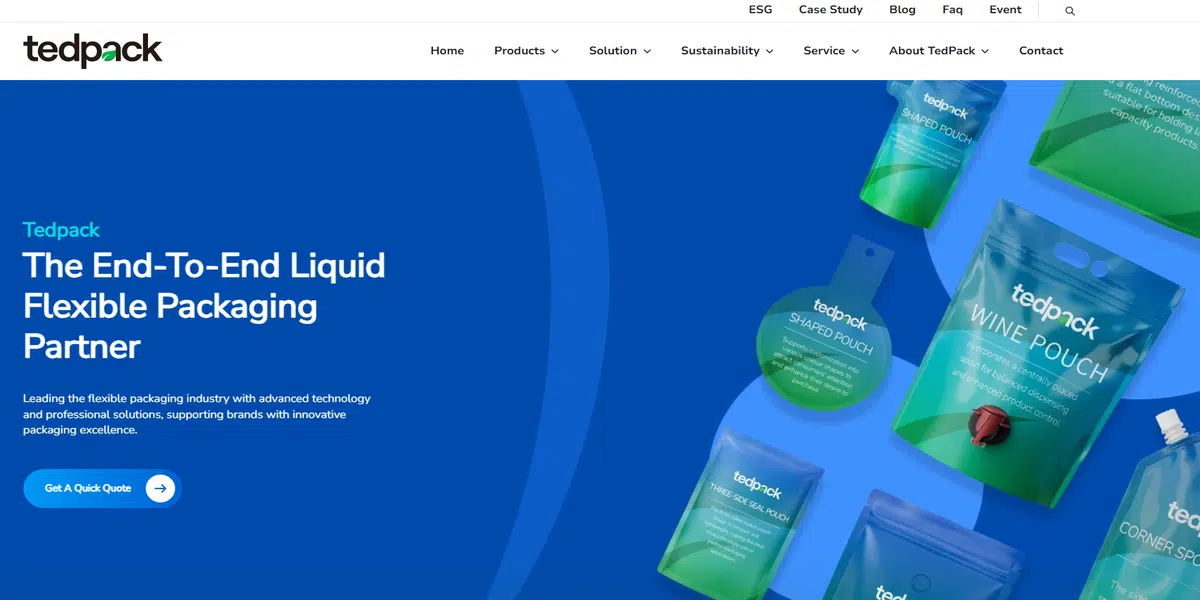
Task: Go to the Home menu item
Action: point(447,51)
